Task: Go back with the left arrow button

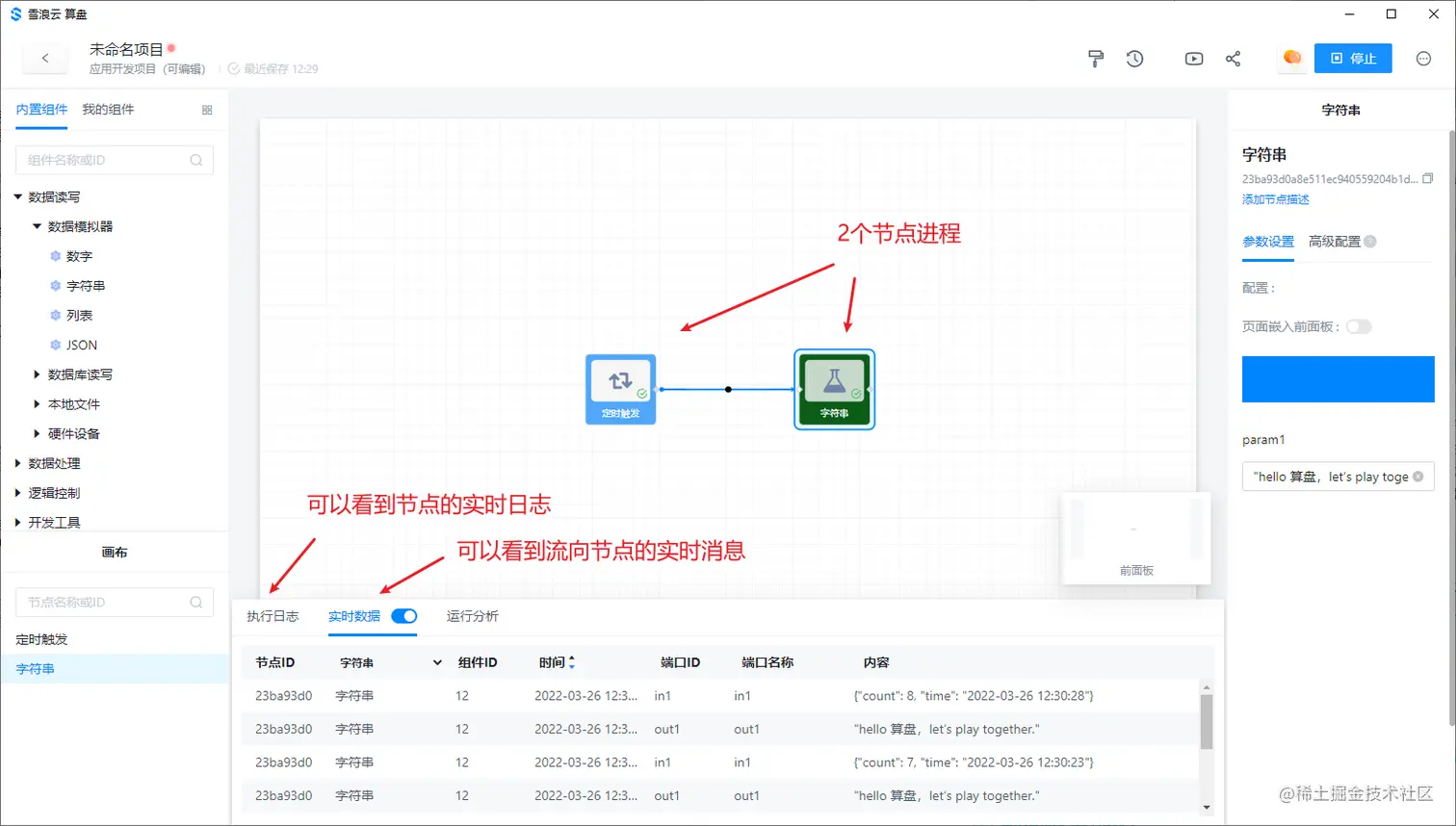Action: [45, 59]
